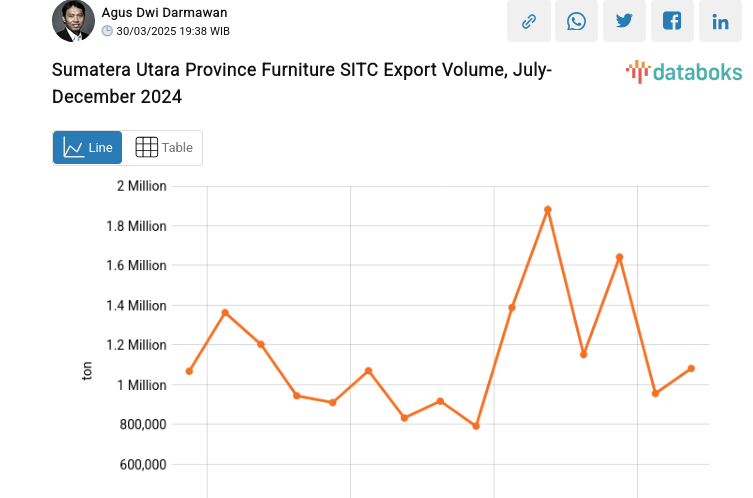Click the 30/03/2025 19:38 WIB timestamp
753x498 pixels.
173,31
